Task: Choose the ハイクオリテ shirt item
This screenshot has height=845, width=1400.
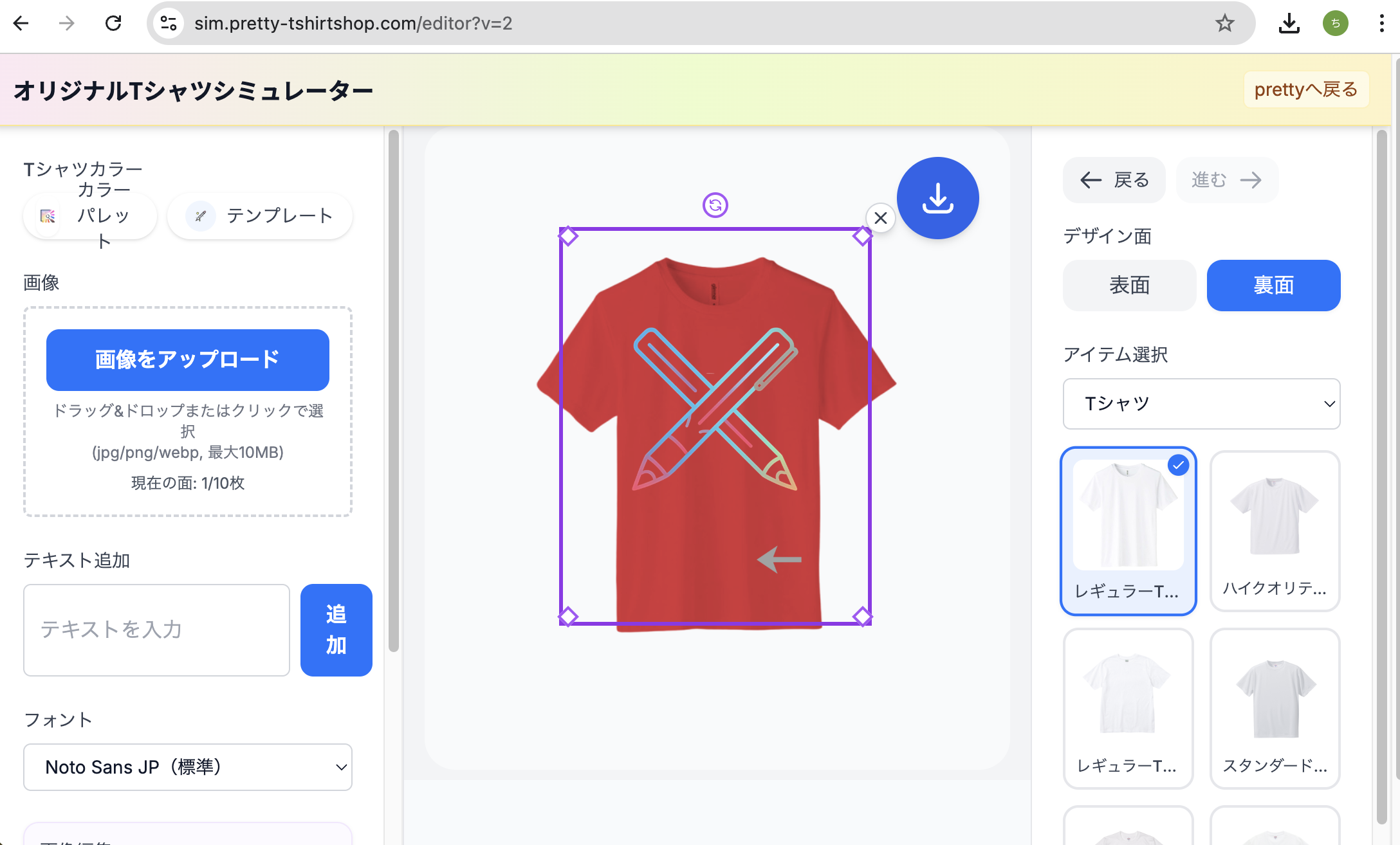Action: (1275, 531)
